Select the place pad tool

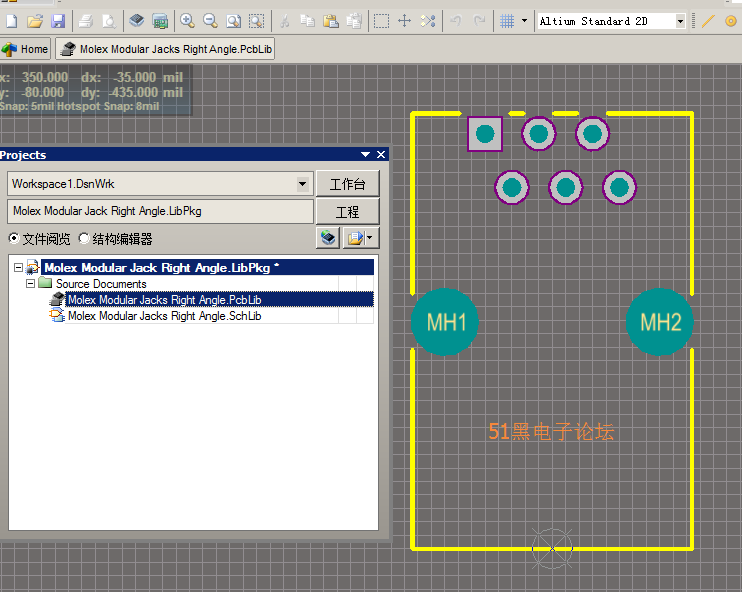731,21
